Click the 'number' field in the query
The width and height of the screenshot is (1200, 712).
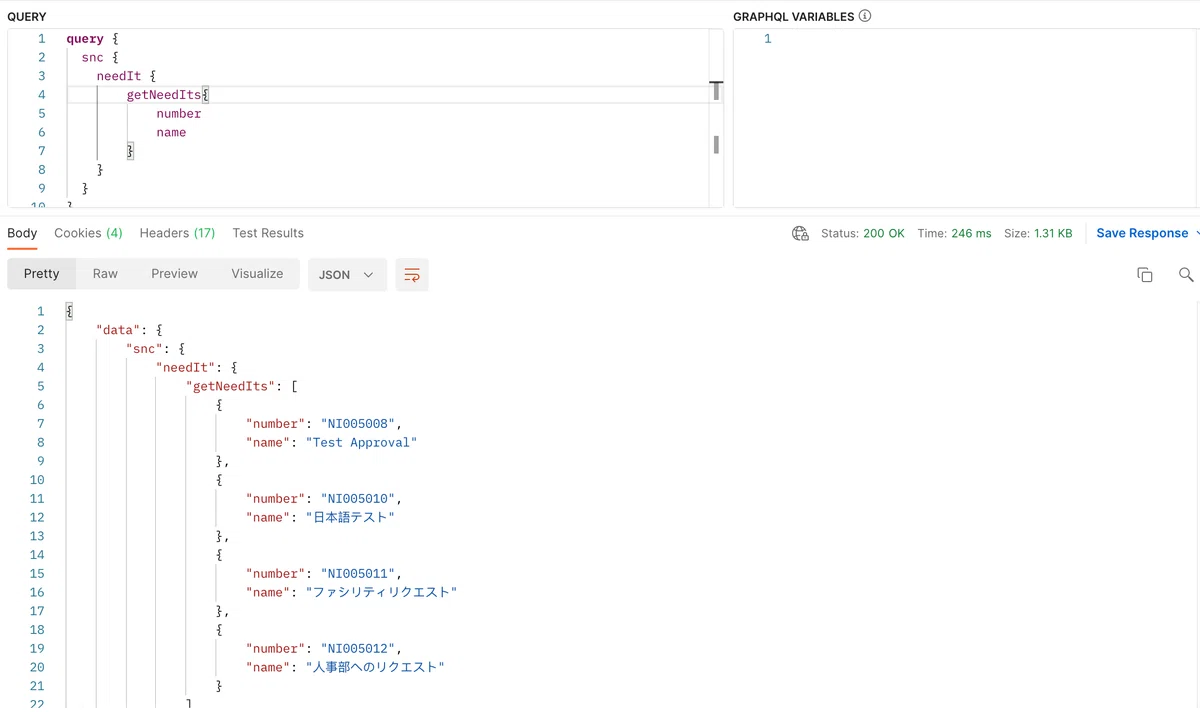(178, 113)
